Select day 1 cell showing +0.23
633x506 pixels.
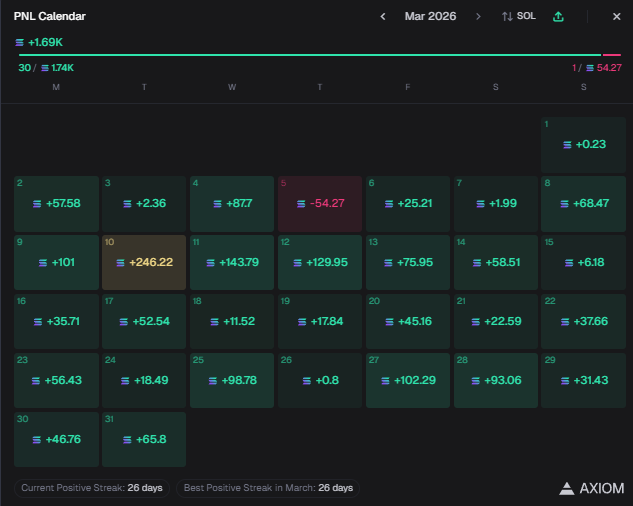click(x=583, y=145)
